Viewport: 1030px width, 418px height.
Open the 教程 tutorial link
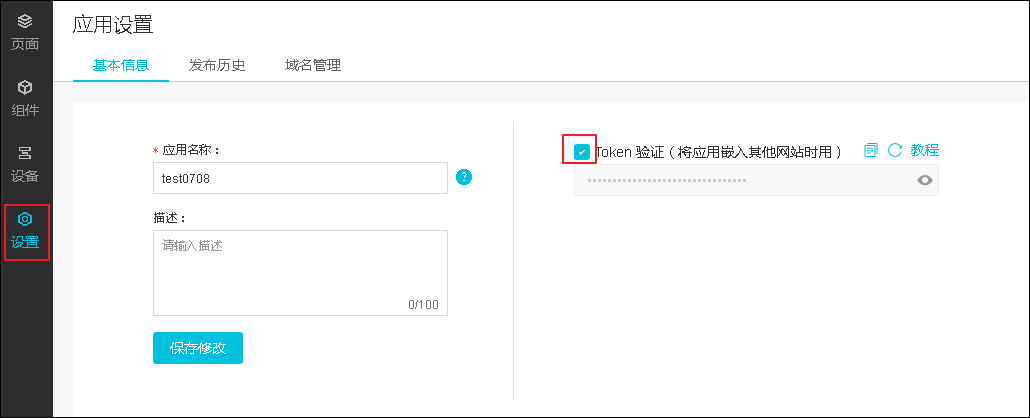[x=925, y=151]
